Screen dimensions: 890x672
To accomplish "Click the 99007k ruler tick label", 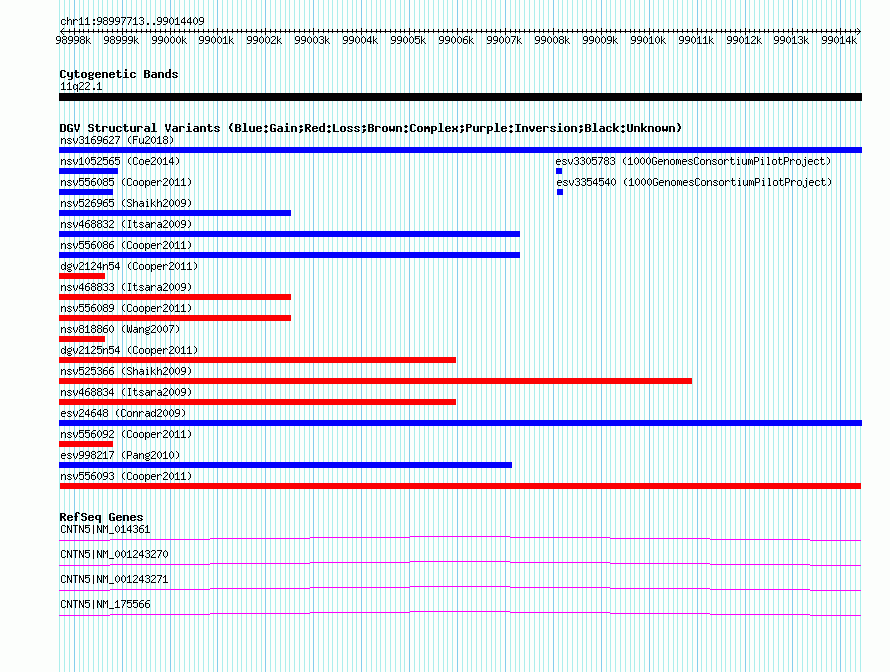I will coord(504,40).
